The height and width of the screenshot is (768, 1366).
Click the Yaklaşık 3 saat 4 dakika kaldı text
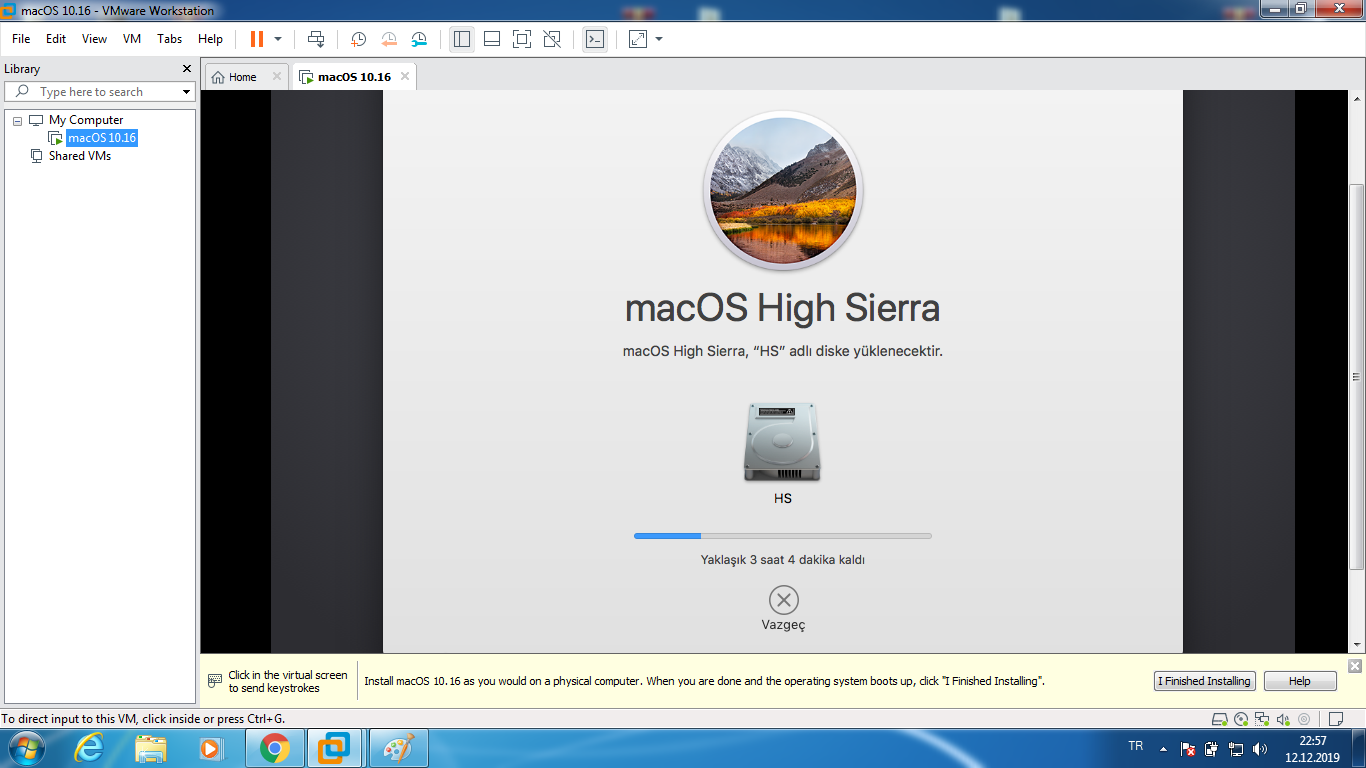(x=783, y=560)
